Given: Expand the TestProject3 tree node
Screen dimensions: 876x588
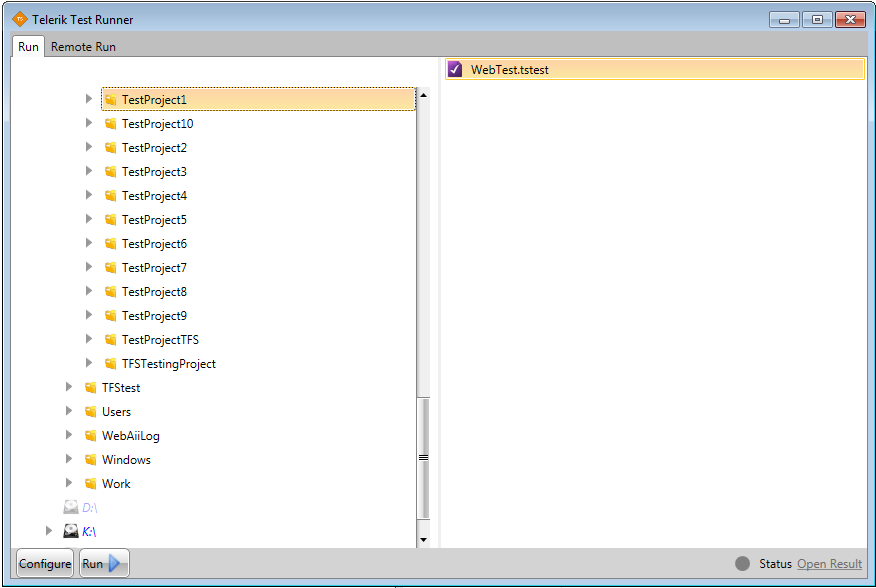Looking at the screenshot, I should coord(89,171).
